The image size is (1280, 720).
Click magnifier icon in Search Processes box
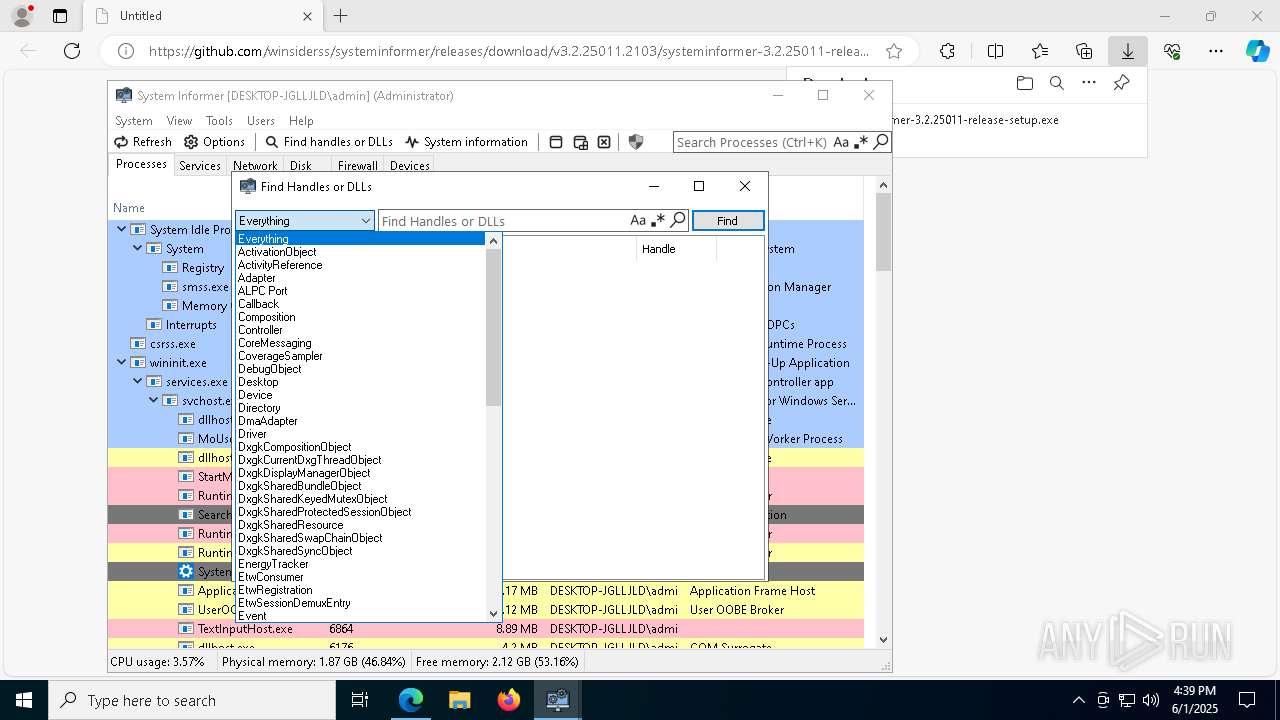[880, 142]
